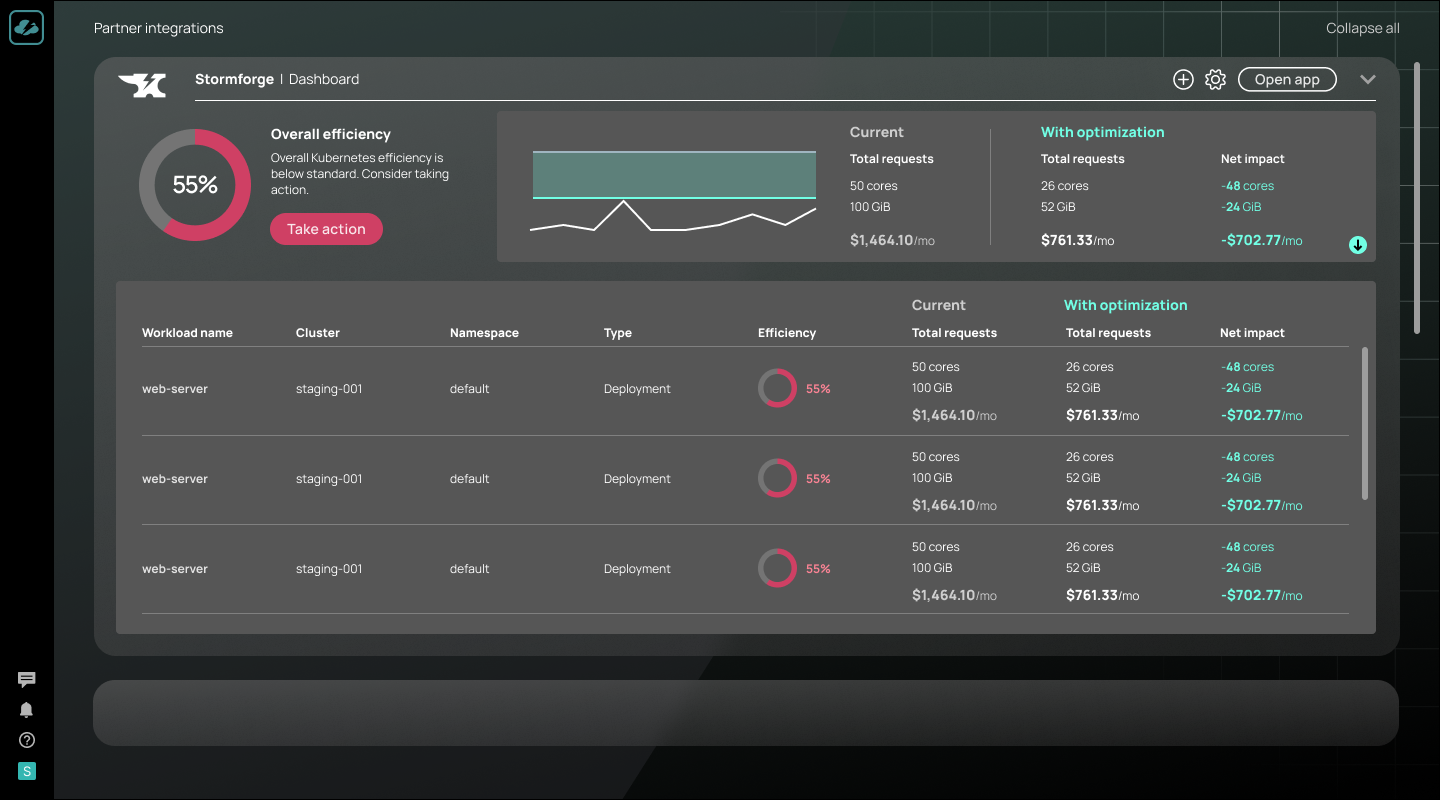Screen dimensions: 1440x800
Task: Open the notifications bell
Action: click(27, 710)
